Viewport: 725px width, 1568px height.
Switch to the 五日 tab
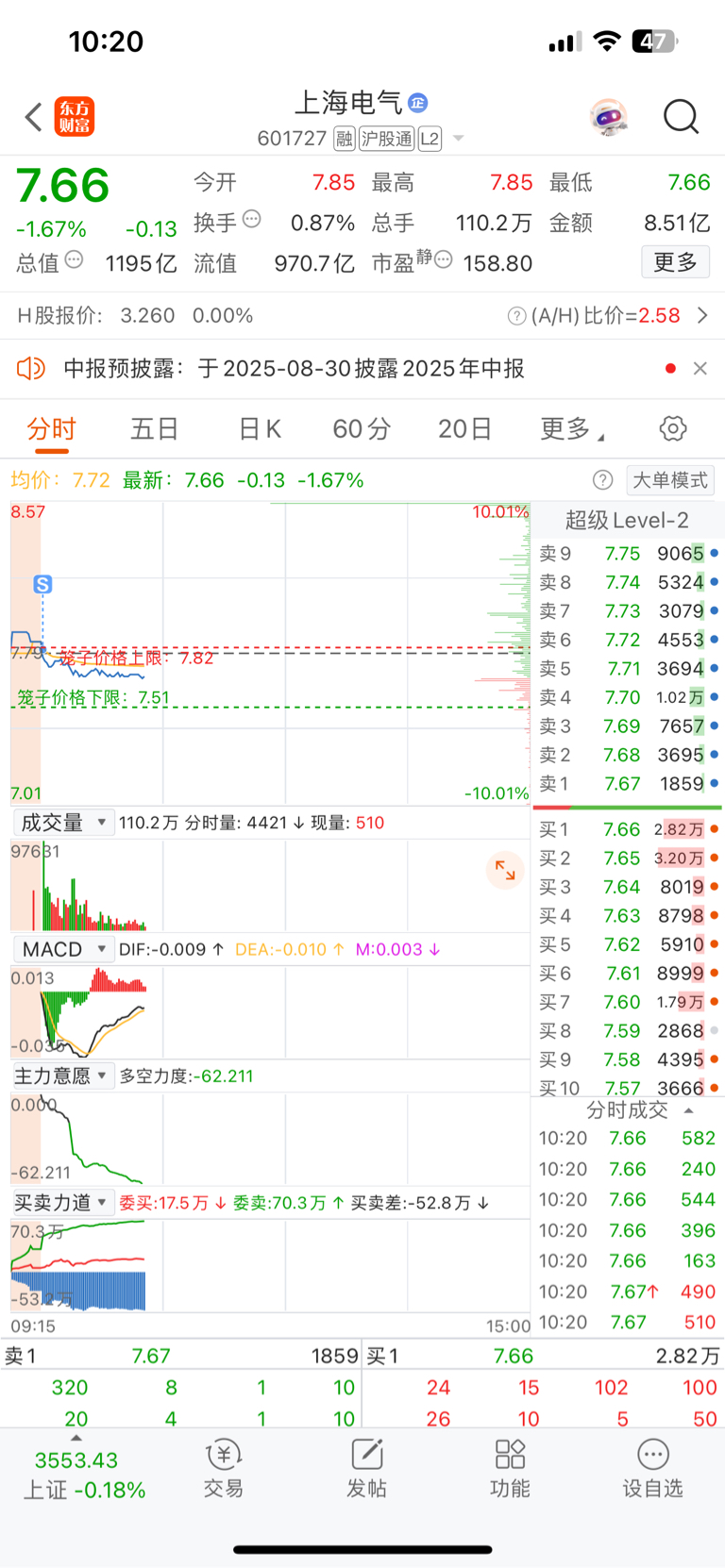pyautogui.click(x=154, y=429)
